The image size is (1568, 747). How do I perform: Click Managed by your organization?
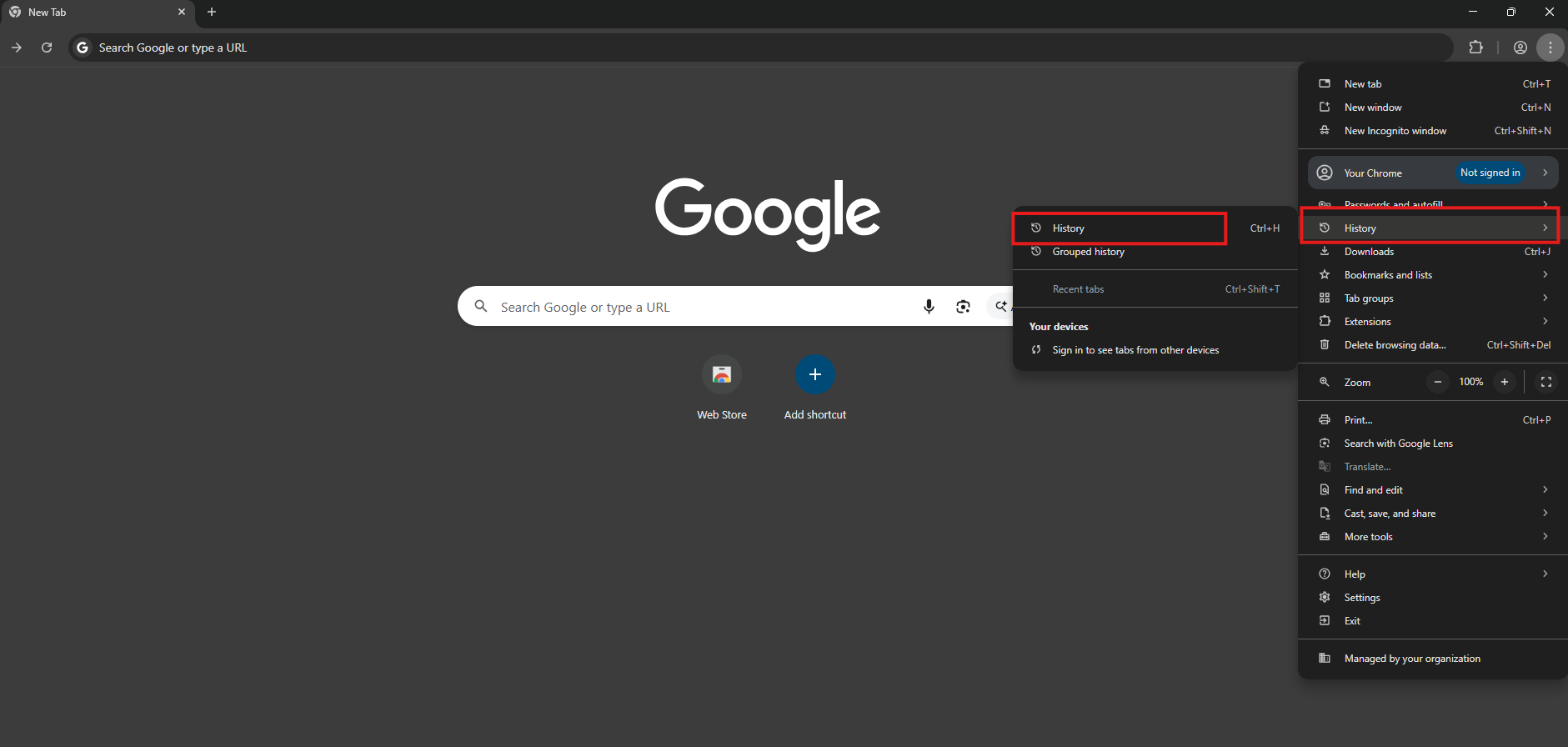(1433, 658)
